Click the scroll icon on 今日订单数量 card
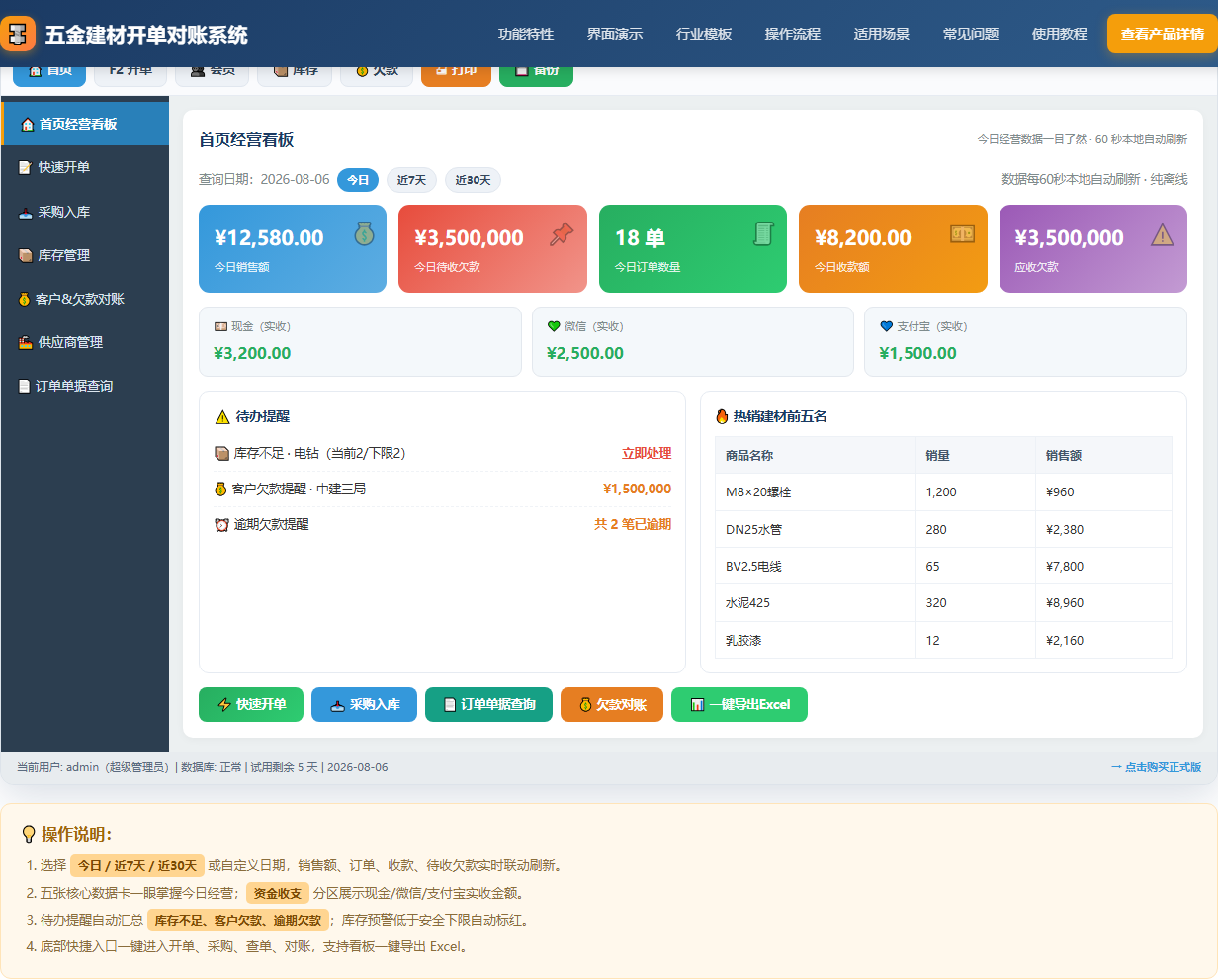Viewport: 1218px width, 980px height. click(x=763, y=233)
